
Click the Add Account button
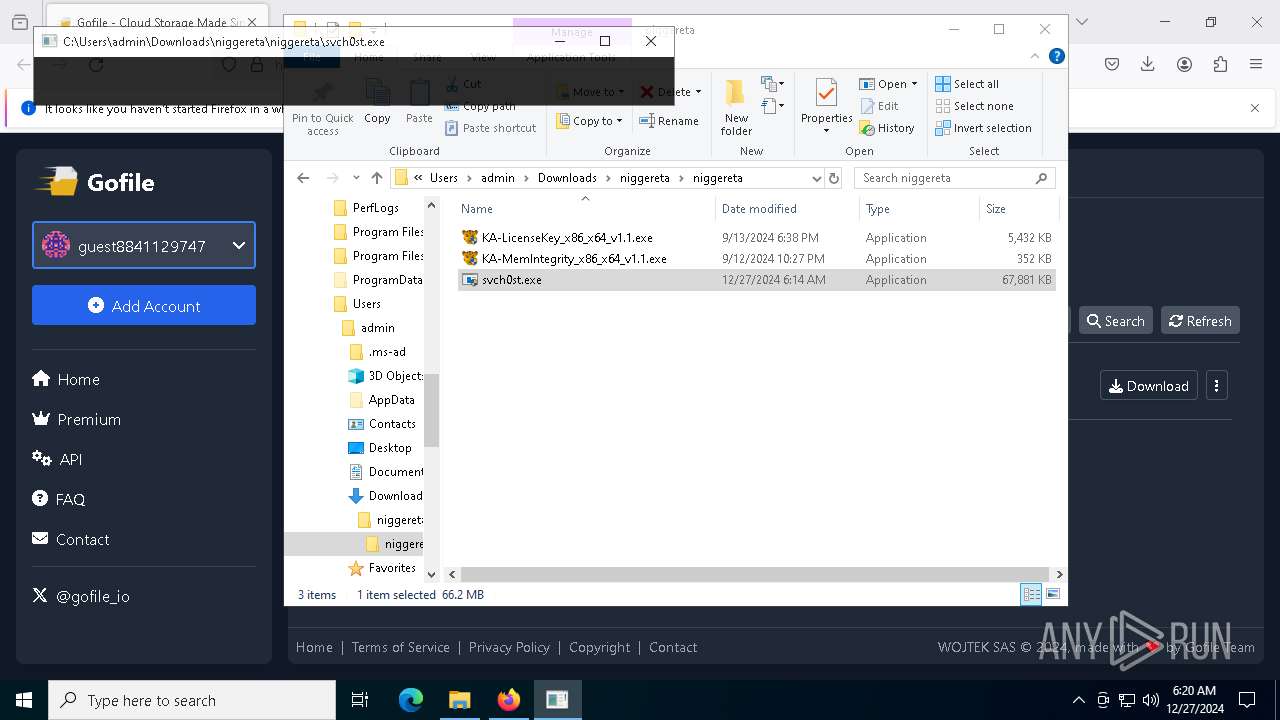(144, 305)
